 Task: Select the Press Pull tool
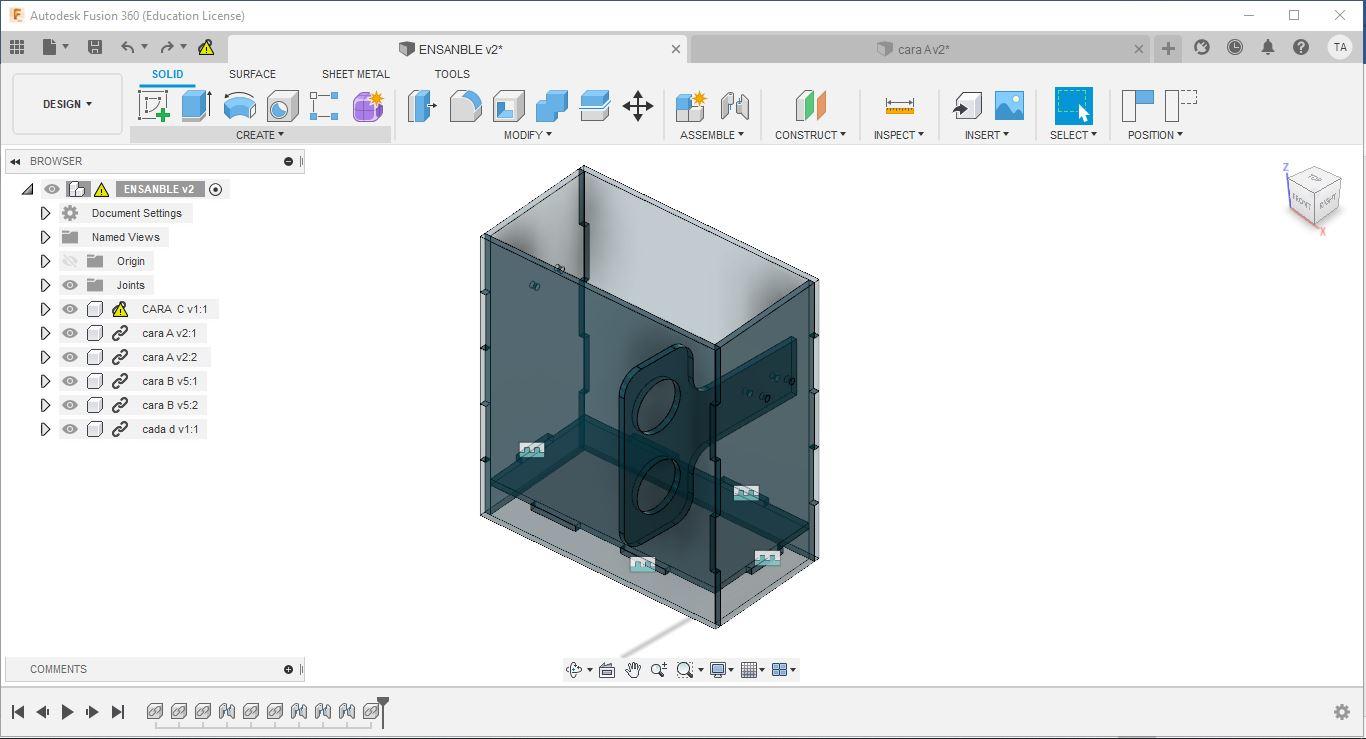[422, 106]
